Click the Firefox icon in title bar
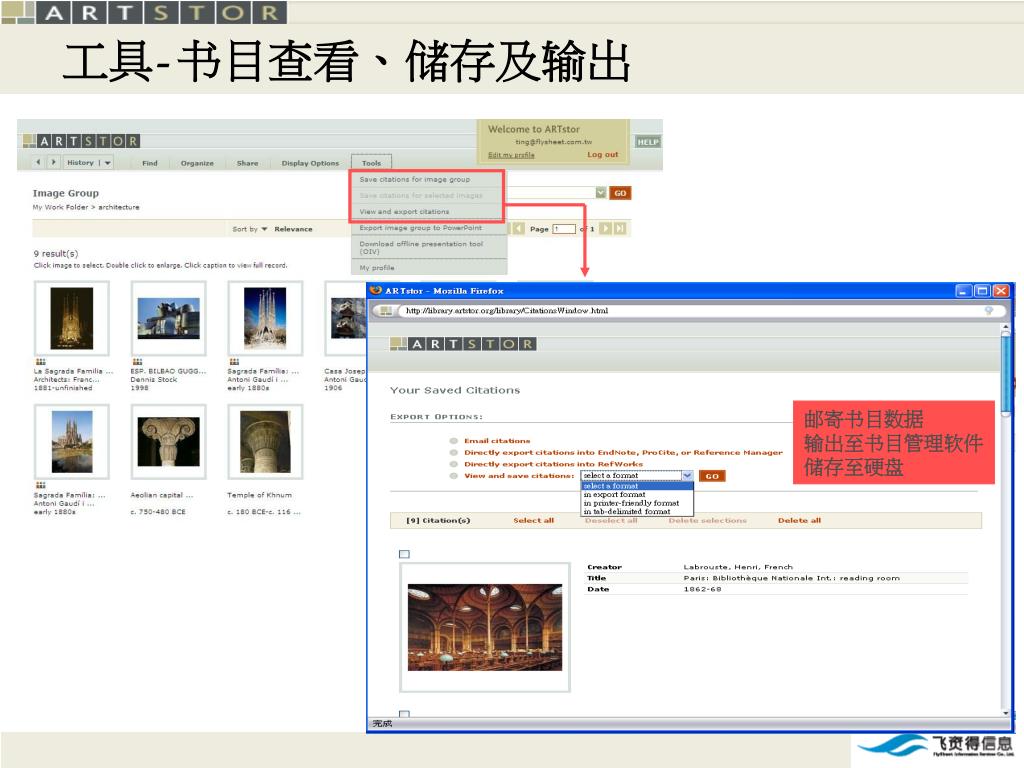 tap(376, 291)
